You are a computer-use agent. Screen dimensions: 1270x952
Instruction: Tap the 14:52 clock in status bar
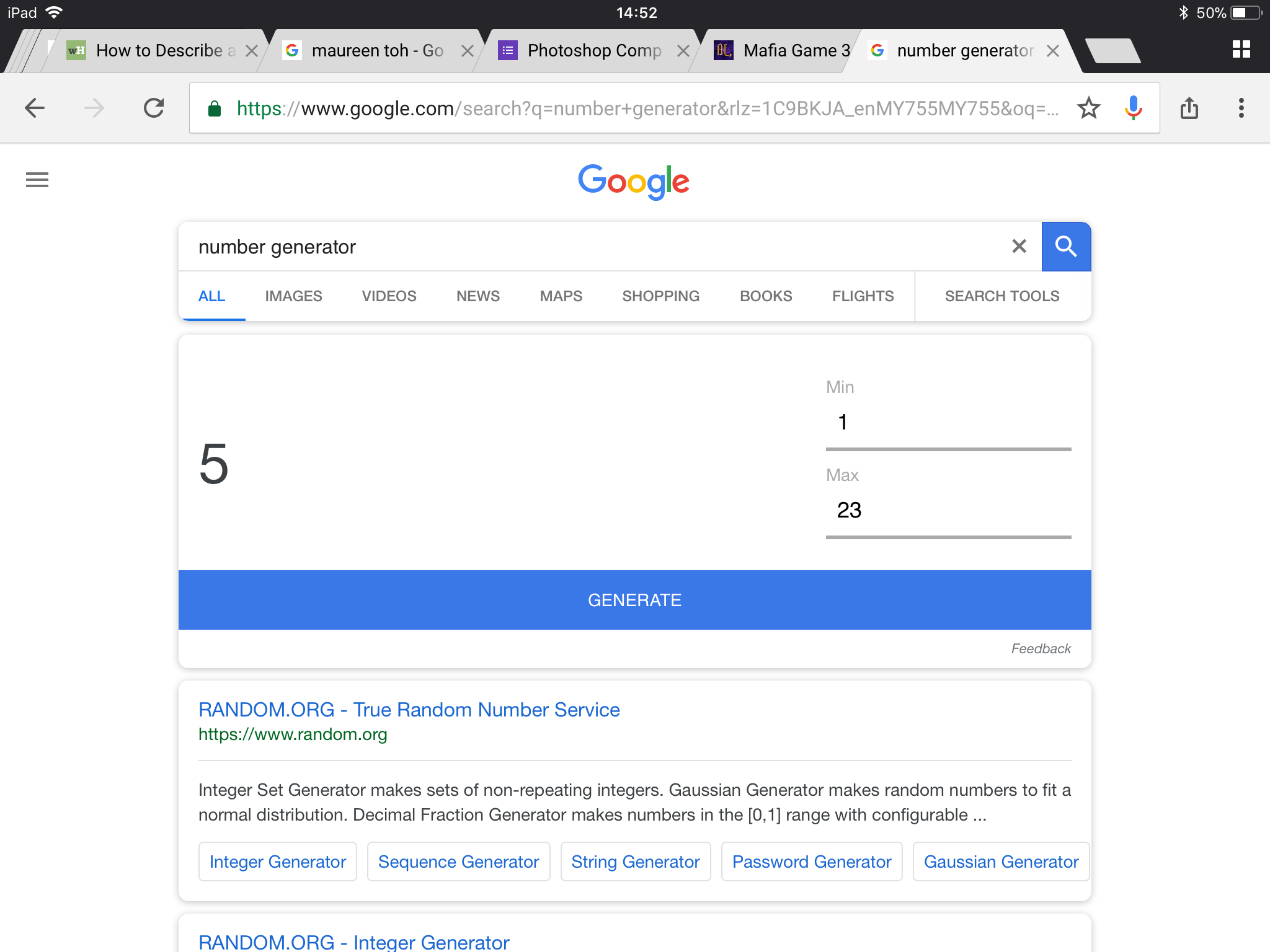coord(636,13)
